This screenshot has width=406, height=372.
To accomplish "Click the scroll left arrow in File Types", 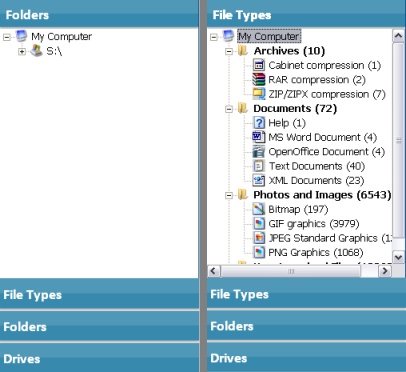I will [213, 271].
